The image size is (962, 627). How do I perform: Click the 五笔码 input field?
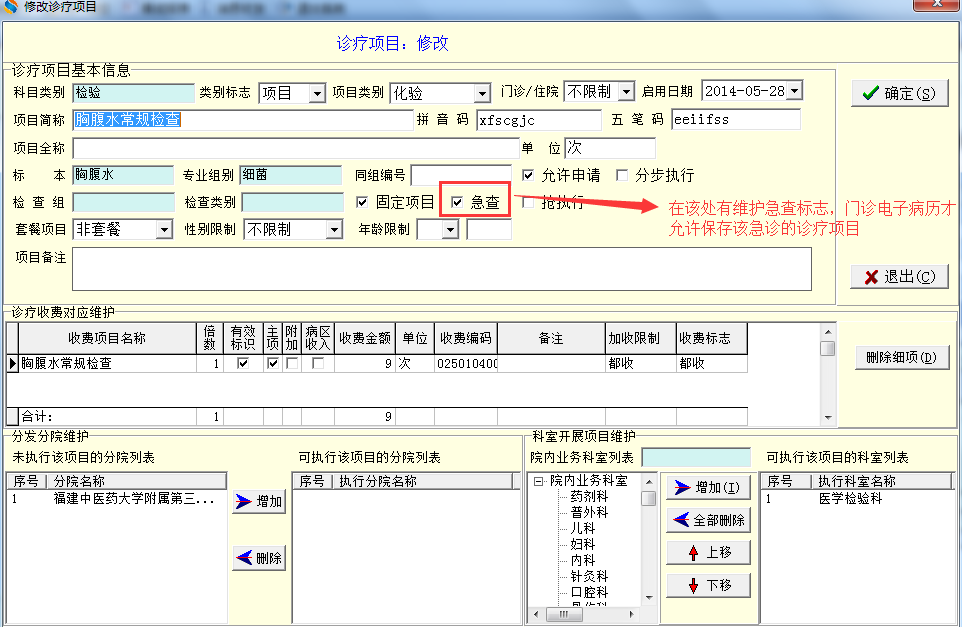[x=736, y=120]
